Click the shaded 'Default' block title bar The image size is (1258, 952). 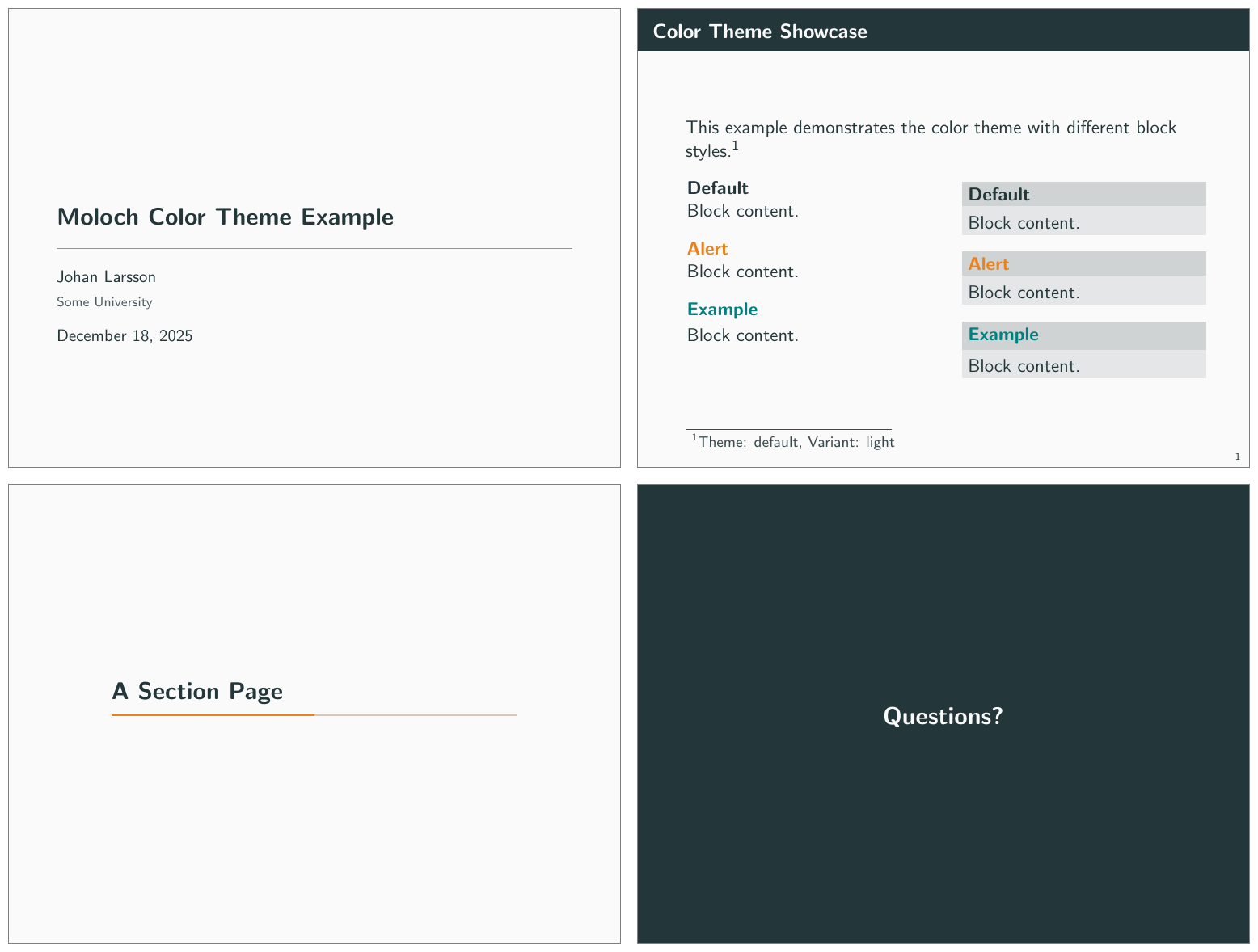coord(1083,194)
